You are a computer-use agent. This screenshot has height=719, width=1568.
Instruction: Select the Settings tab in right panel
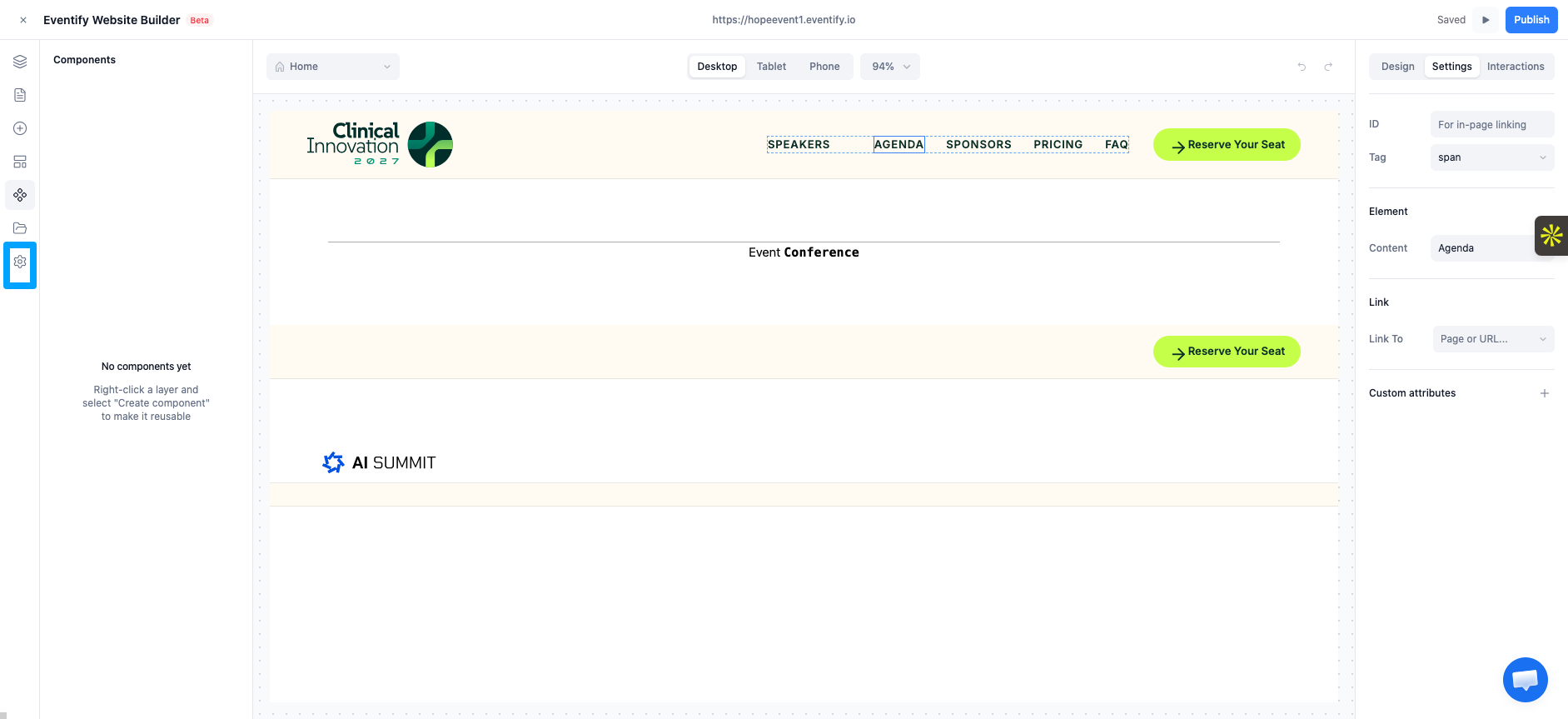[x=1451, y=67]
